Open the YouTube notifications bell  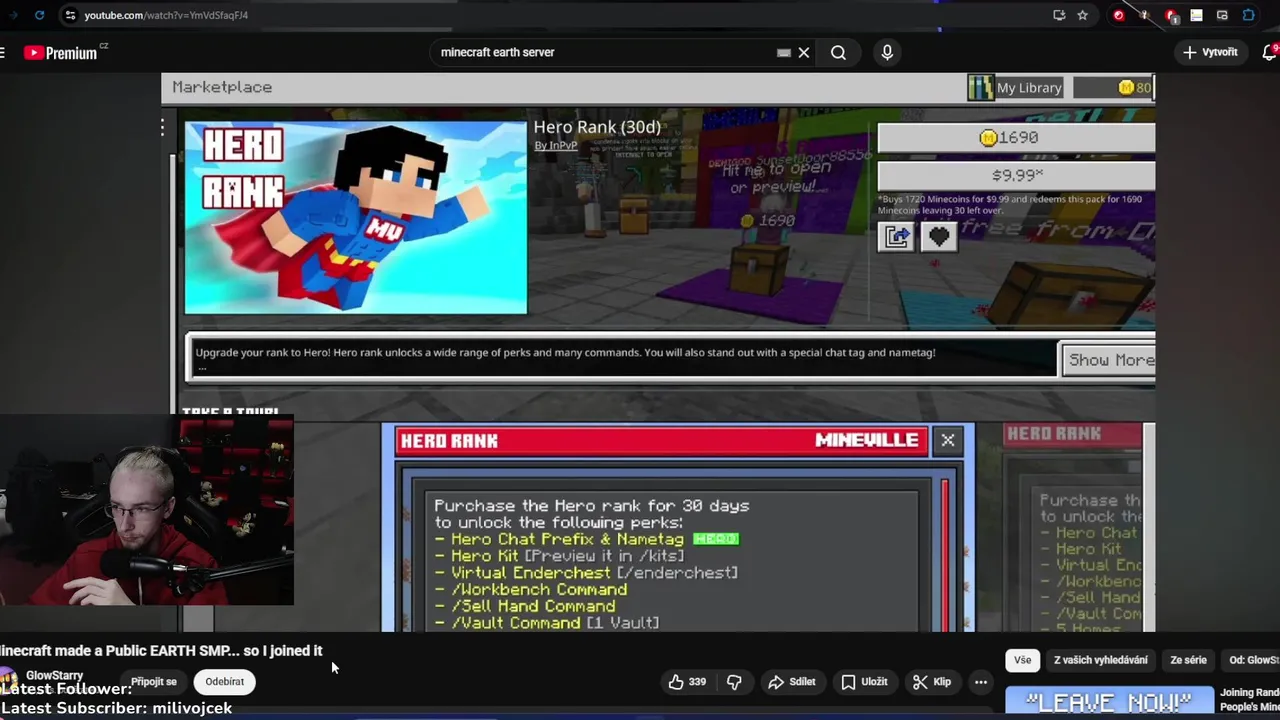click(1270, 52)
